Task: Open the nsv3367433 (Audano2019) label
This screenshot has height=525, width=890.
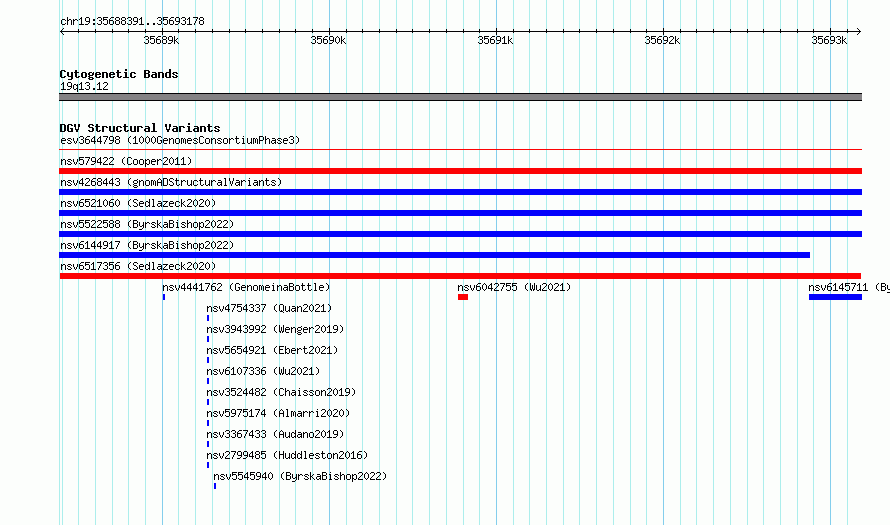Action: coord(275,434)
